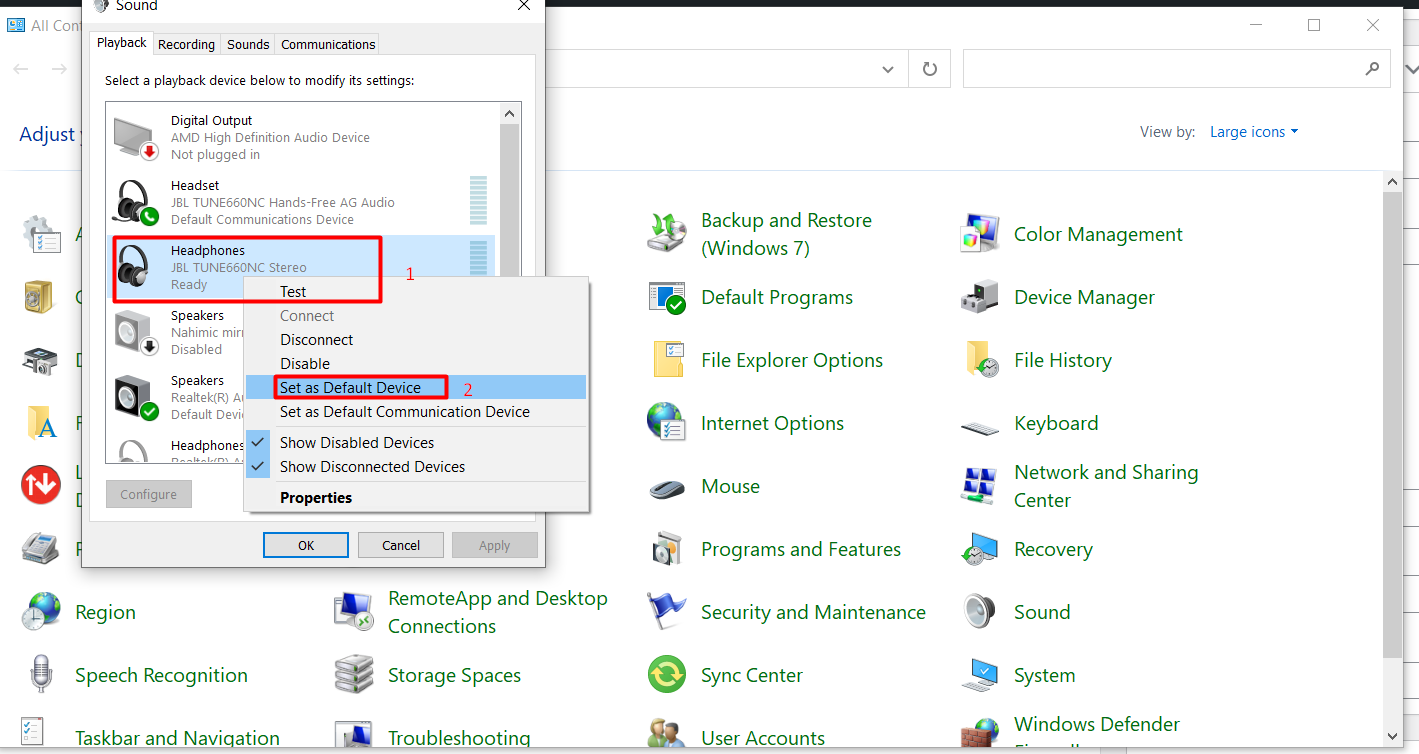Open the Sync Center icon

tap(666, 676)
